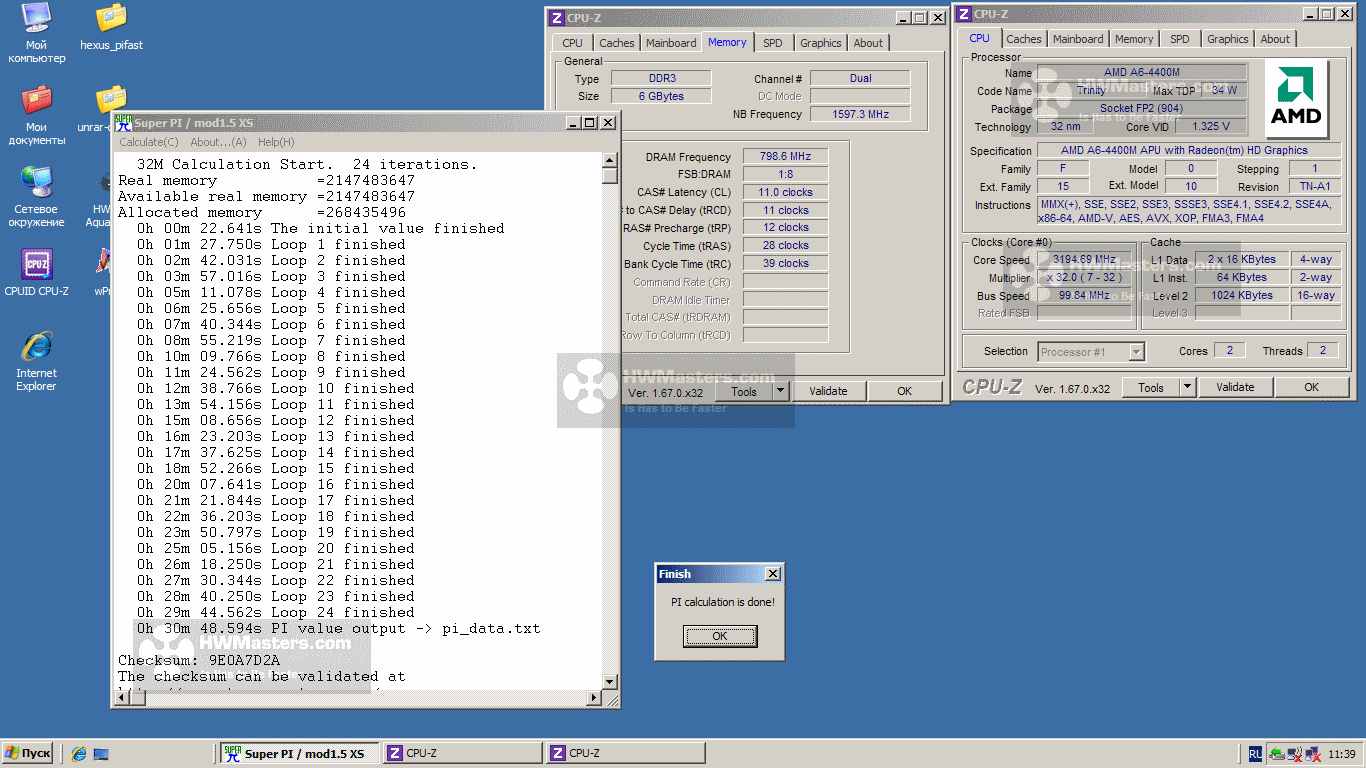Activate the first CPU-Z taskbar button
The image size is (1366, 768).
coord(462,753)
